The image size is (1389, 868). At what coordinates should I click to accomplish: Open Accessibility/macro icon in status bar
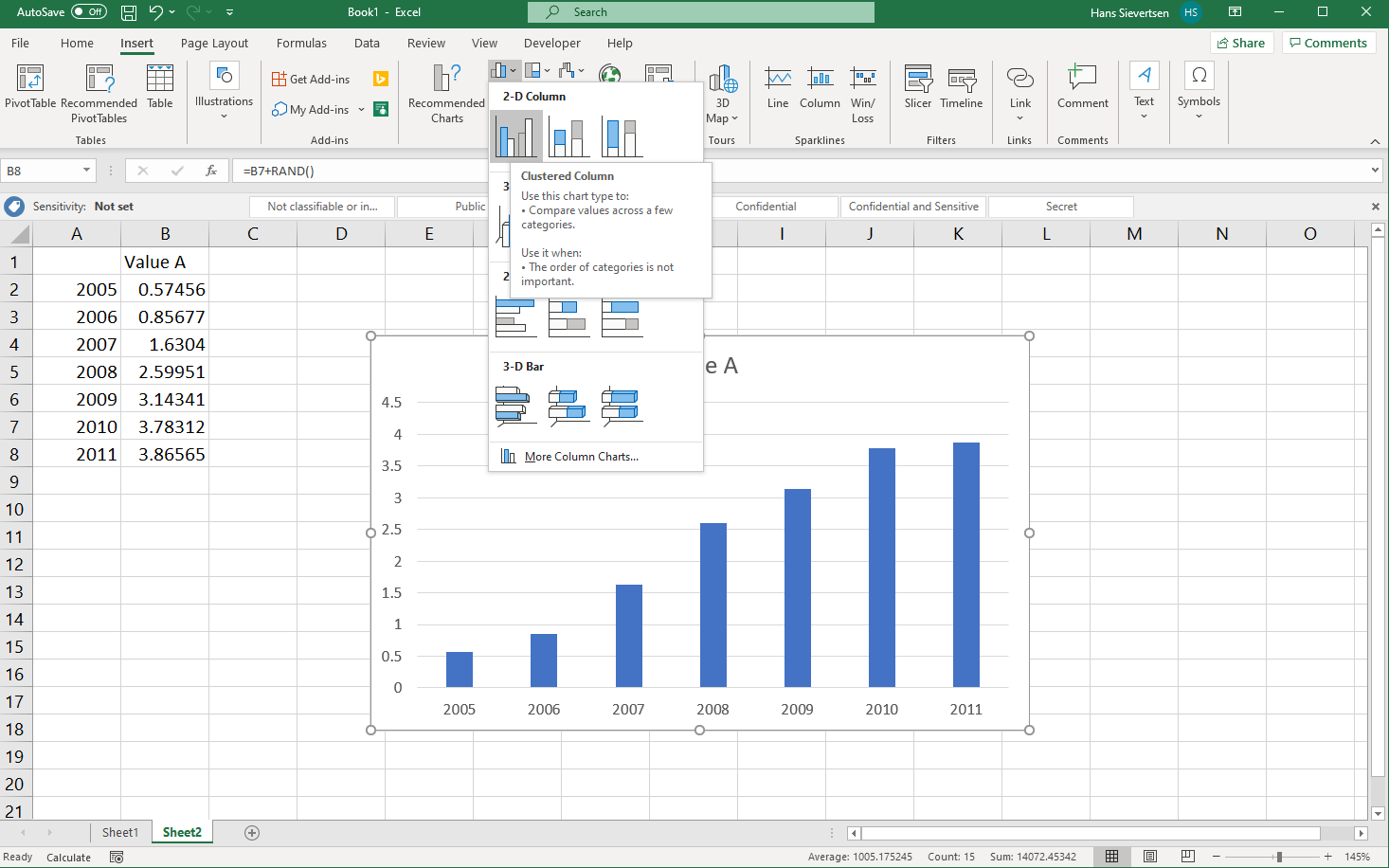[x=117, y=857]
